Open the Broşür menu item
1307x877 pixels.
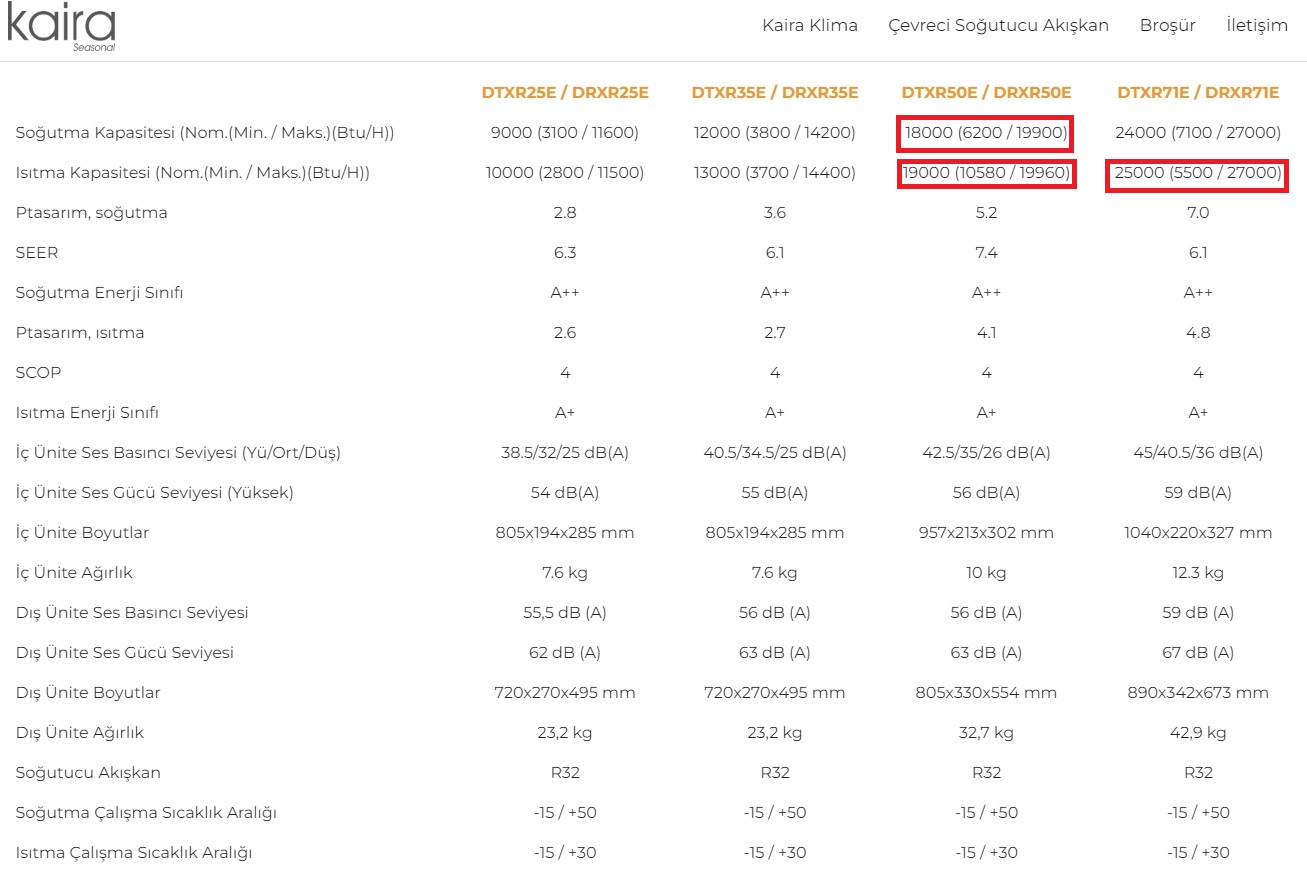[x=1168, y=25]
